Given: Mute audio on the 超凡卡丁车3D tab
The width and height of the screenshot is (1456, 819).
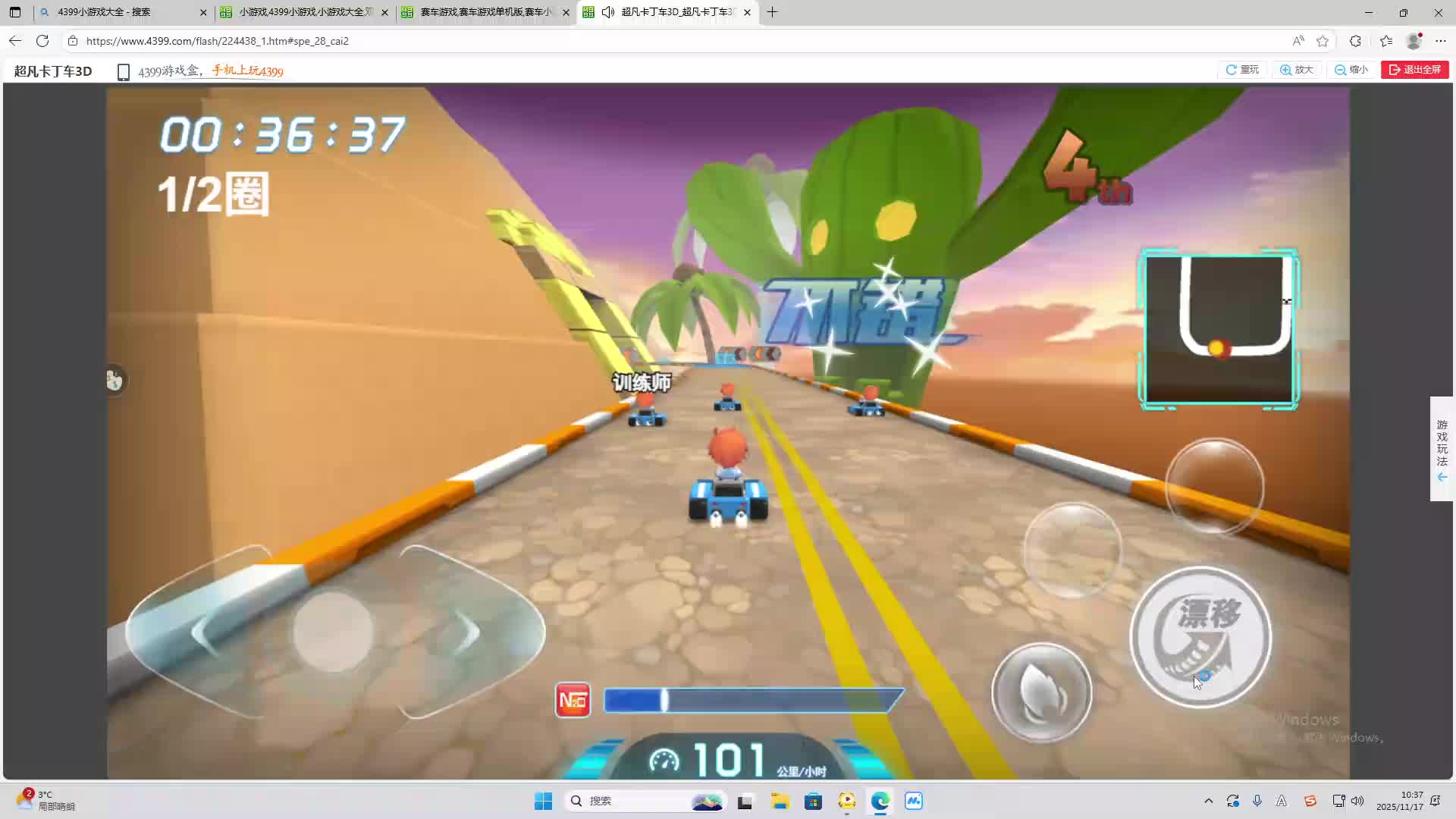Looking at the screenshot, I should tap(607, 12).
